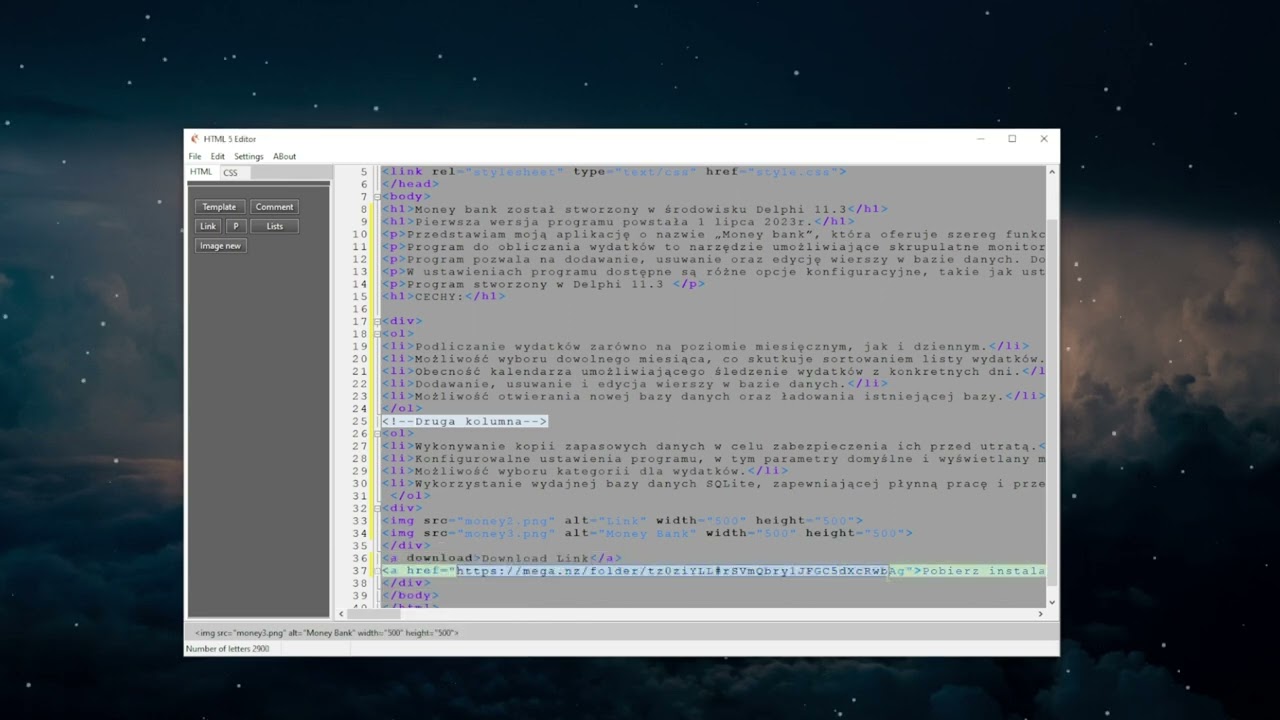Click the P paragraph button
The image size is (1280, 720).
(236, 226)
